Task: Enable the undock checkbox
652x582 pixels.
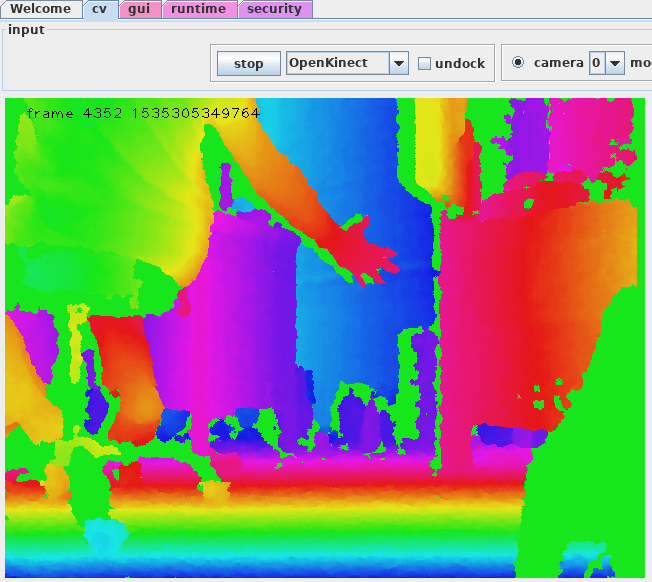Action: [424, 64]
